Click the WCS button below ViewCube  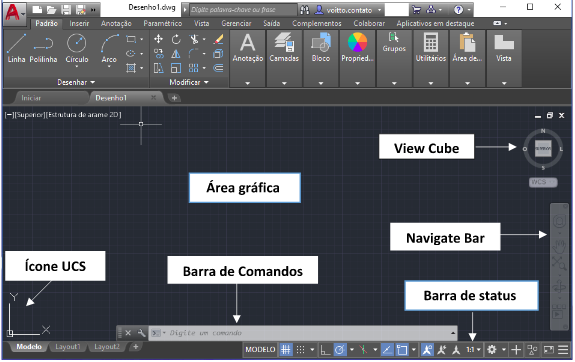click(543, 182)
